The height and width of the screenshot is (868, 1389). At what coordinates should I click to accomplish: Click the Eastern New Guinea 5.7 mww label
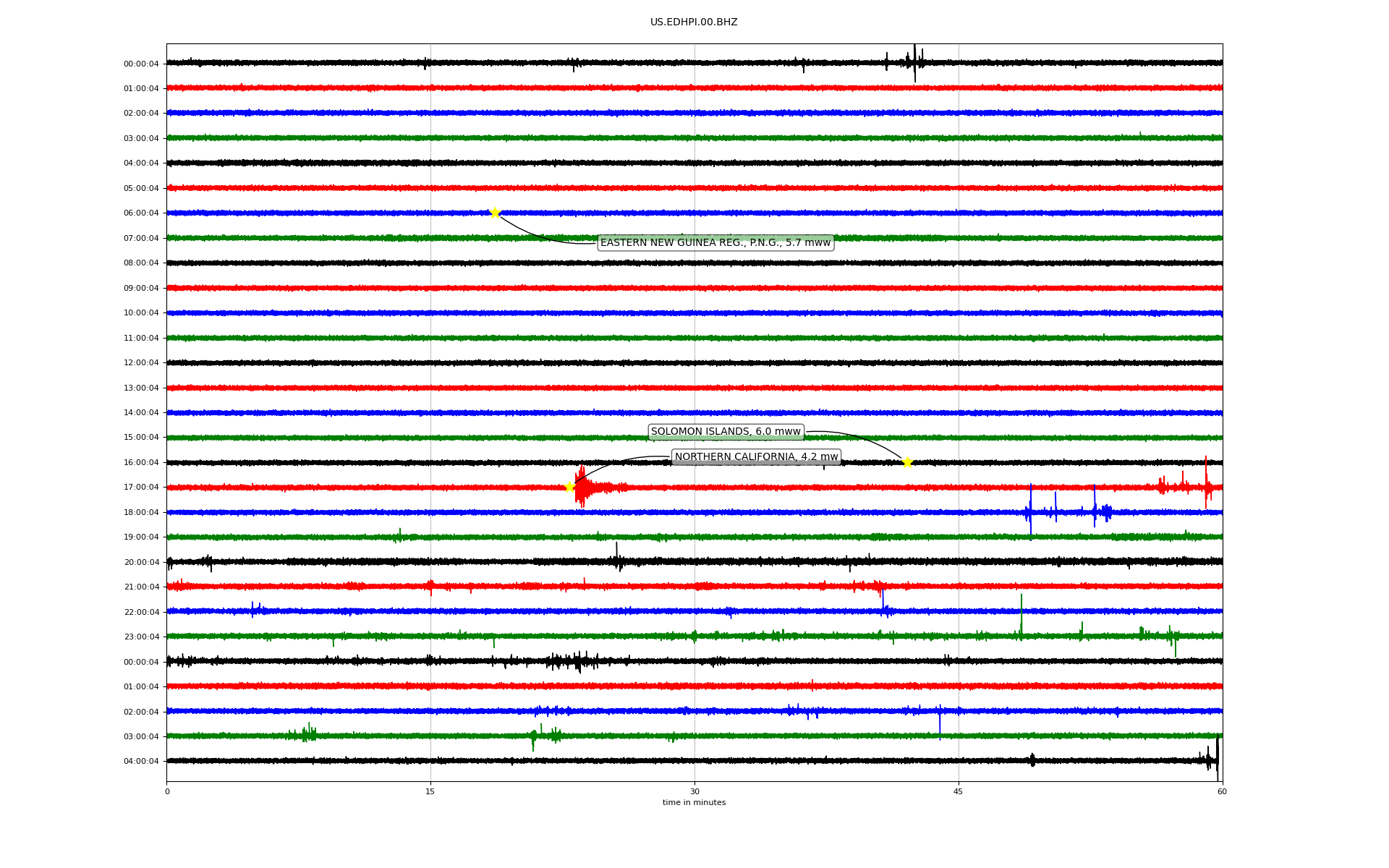715,243
